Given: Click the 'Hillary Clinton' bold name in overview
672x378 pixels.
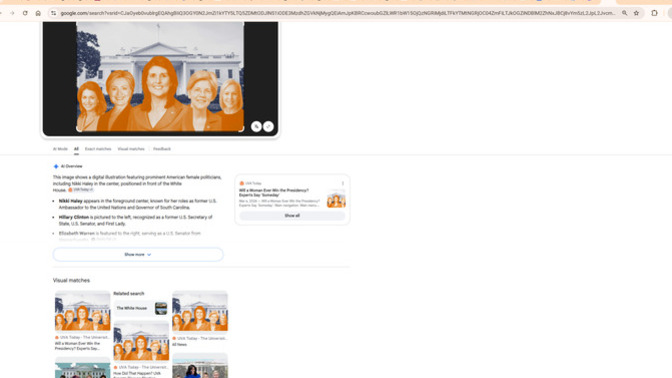Looking at the screenshot, I should [74, 217].
